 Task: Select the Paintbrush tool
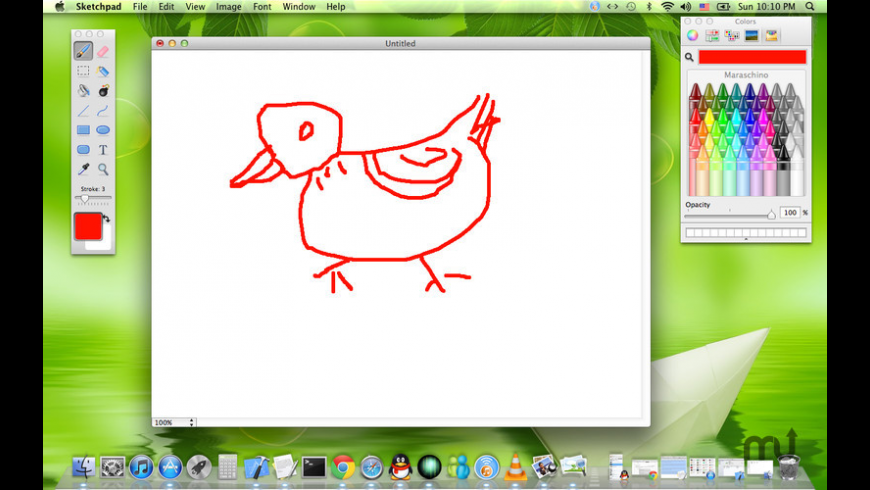[x=83, y=51]
